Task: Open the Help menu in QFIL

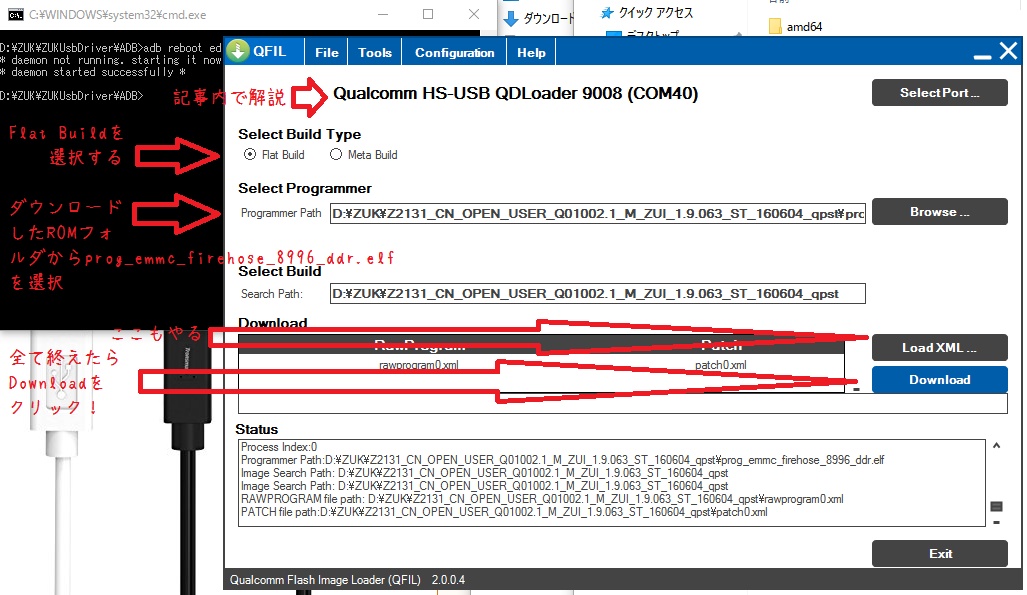Action: pos(531,52)
